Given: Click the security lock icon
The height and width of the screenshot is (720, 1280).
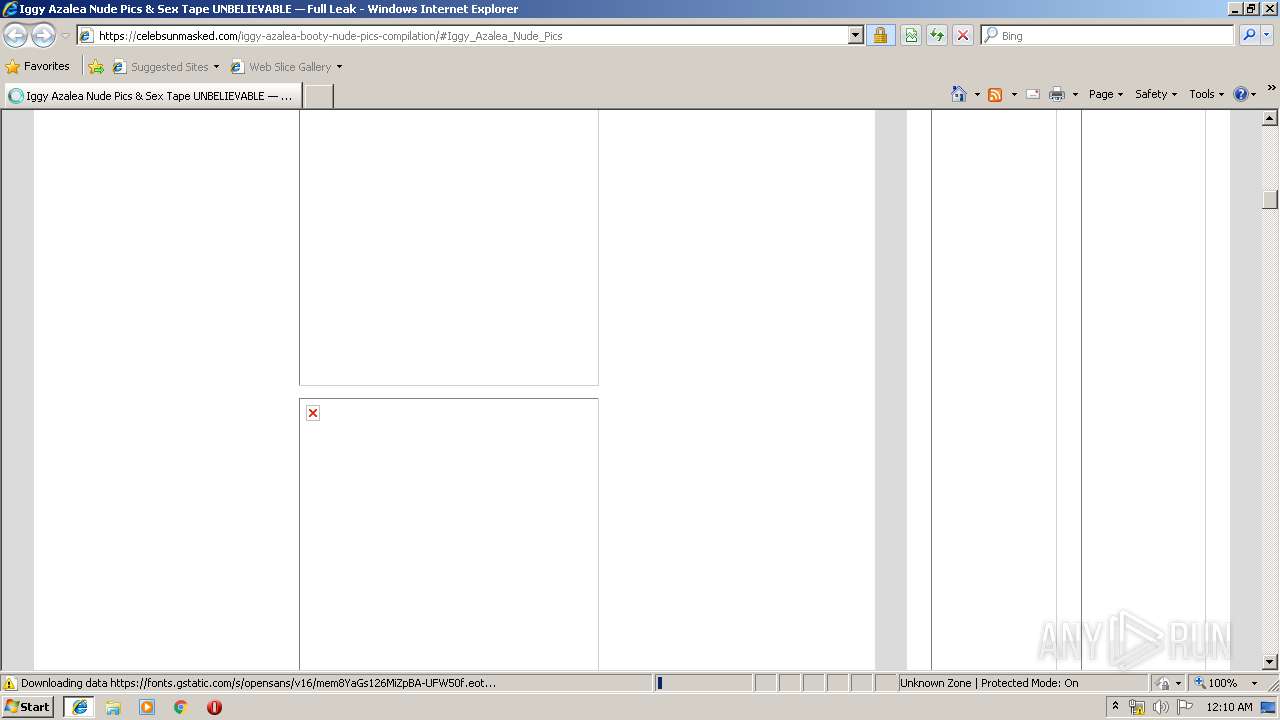Looking at the screenshot, I should (x=880, y=36).
